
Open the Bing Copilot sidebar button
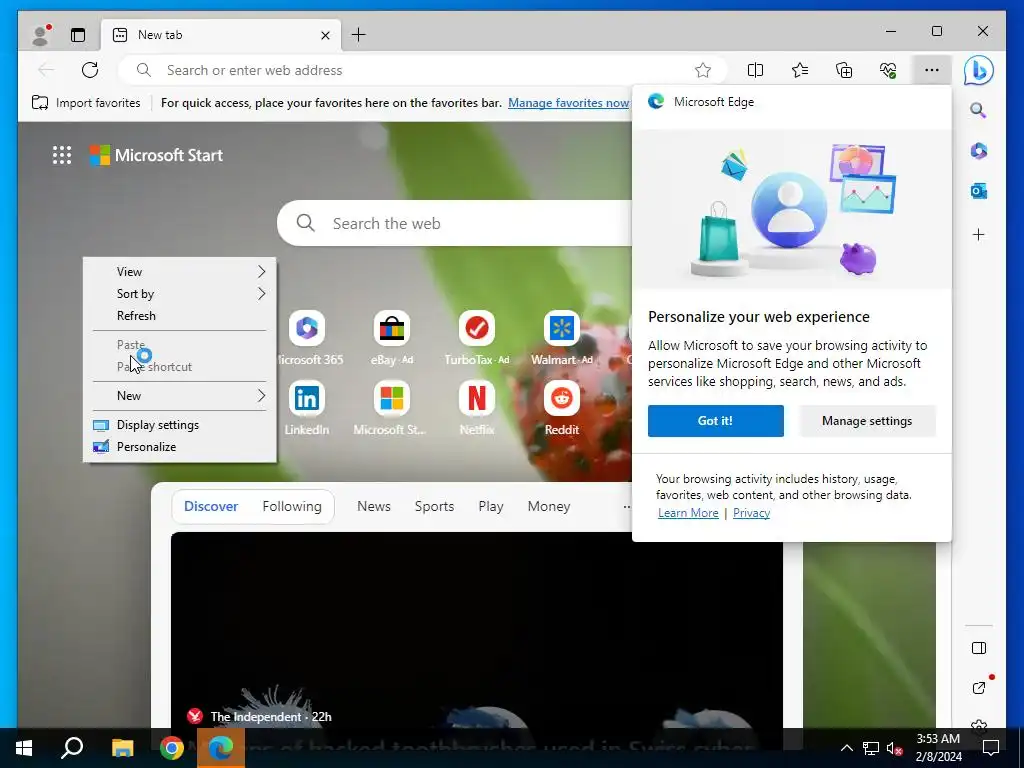[x=978, y=71]
